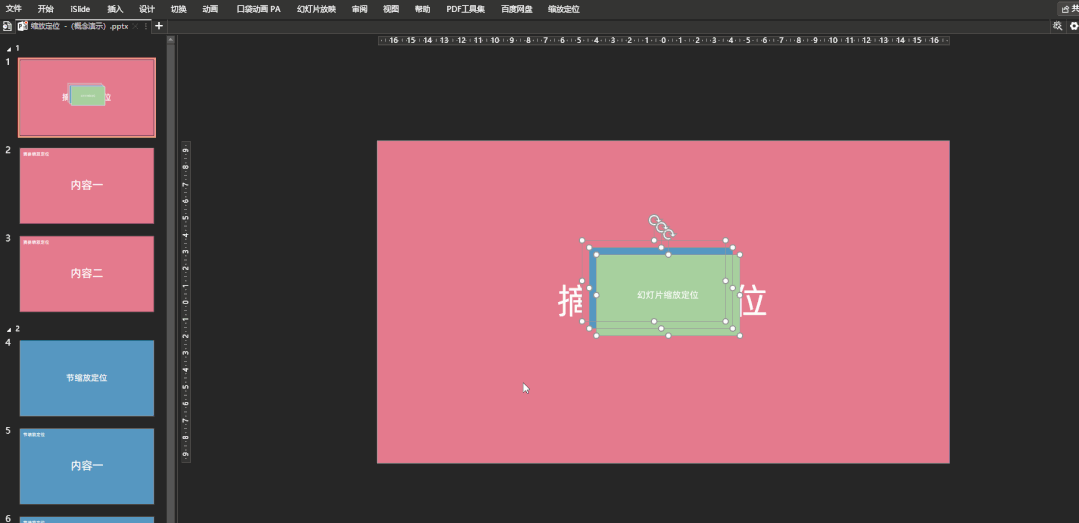This screenshot has width=1079, height=523.
Task: Select slide 5 blue 内容一 thumbnail
Action: pos(87,466)
